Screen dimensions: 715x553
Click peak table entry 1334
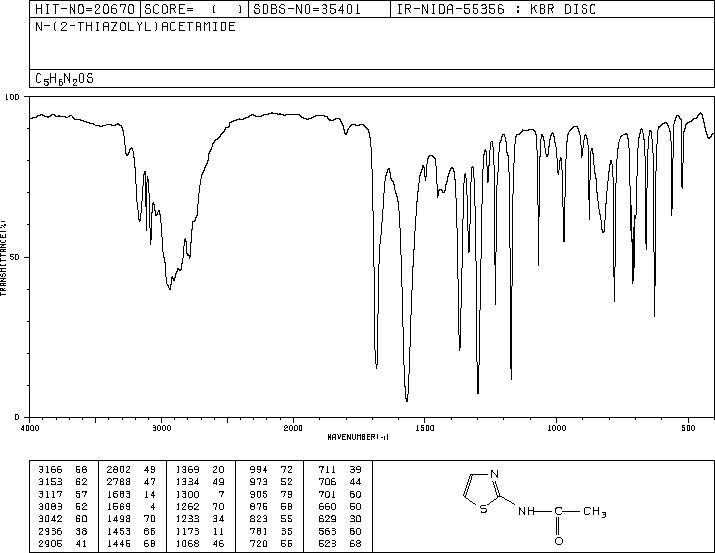click(187, 482)
